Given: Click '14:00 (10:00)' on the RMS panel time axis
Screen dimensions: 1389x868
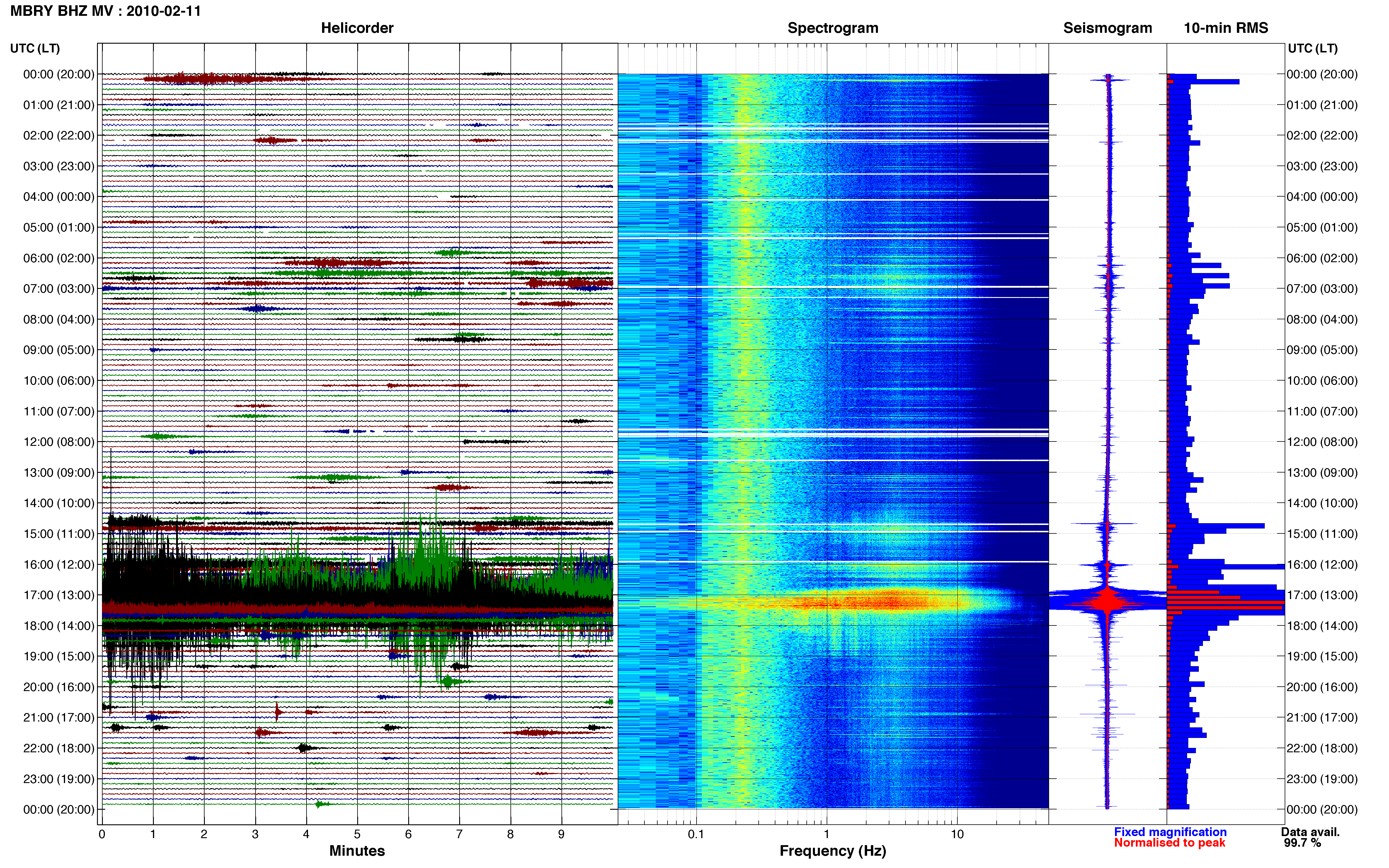Looking at the screenshot, I should (x=1322, y=504).
